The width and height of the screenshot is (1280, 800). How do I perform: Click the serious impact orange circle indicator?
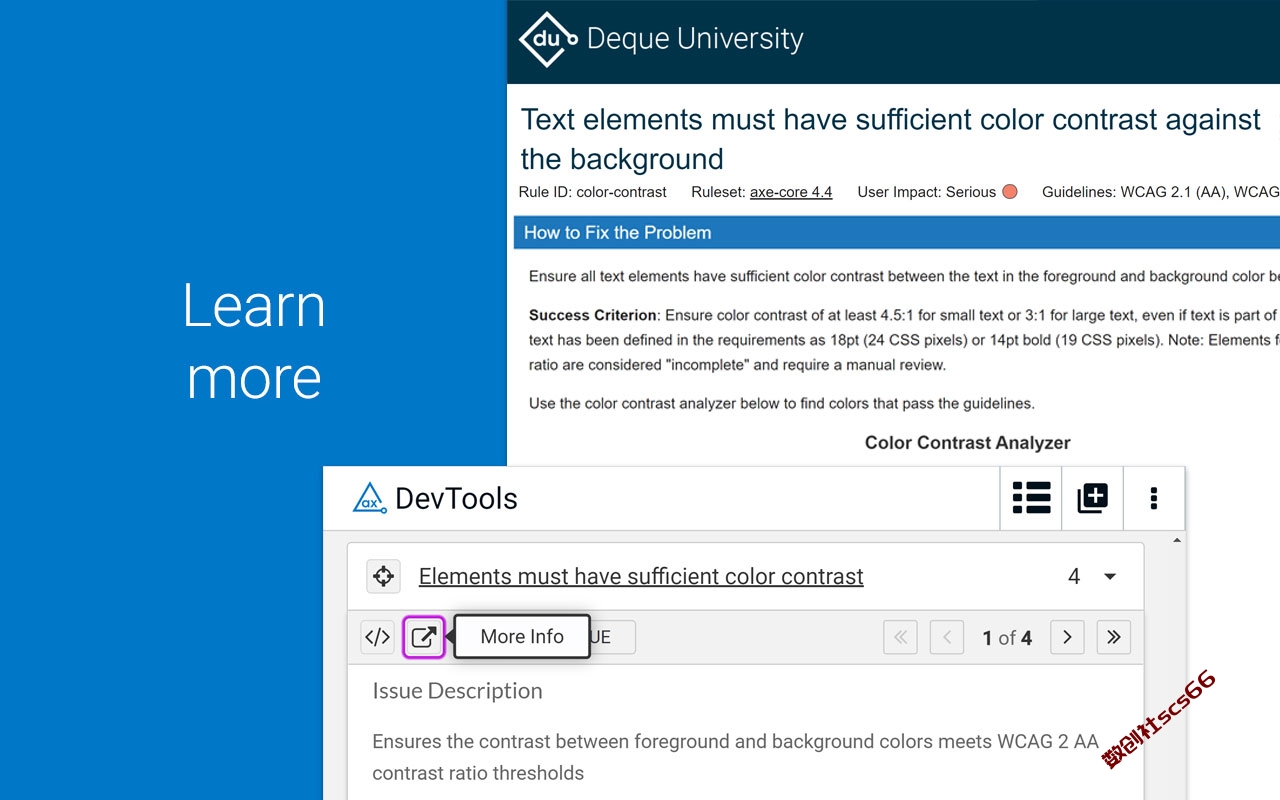click(x=1010, y=192)
